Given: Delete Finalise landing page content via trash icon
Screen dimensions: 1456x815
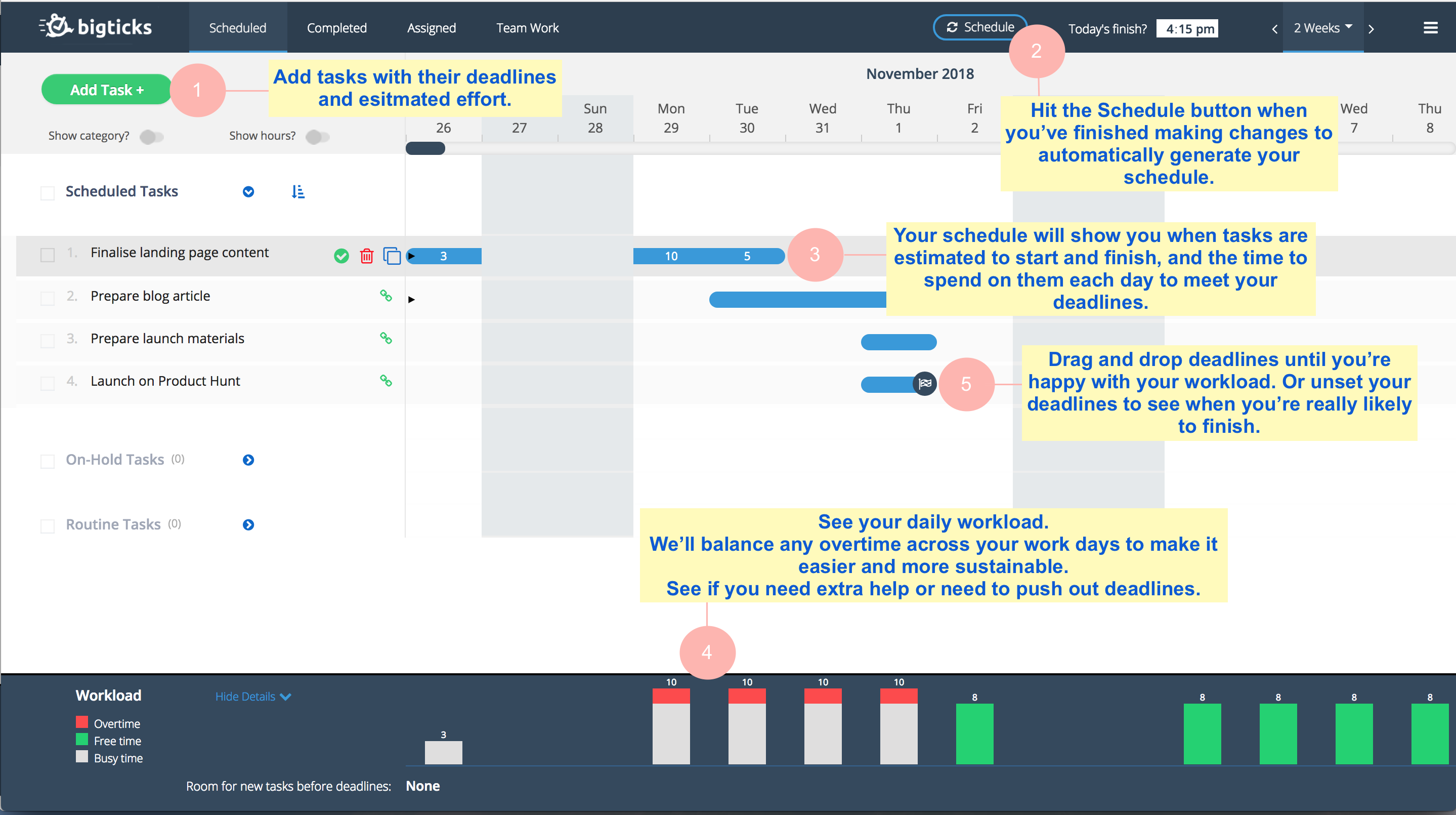Looking at the screenshot, I should coord(367,256).
